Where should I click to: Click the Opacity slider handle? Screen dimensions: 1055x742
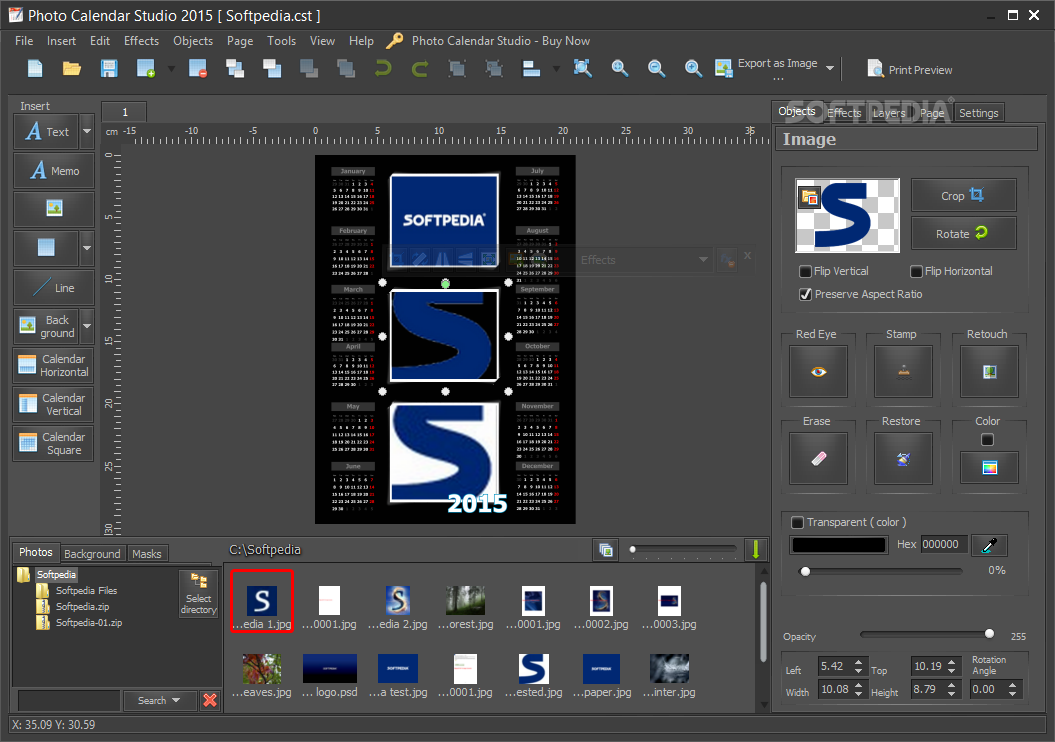(x=989, y=634)
